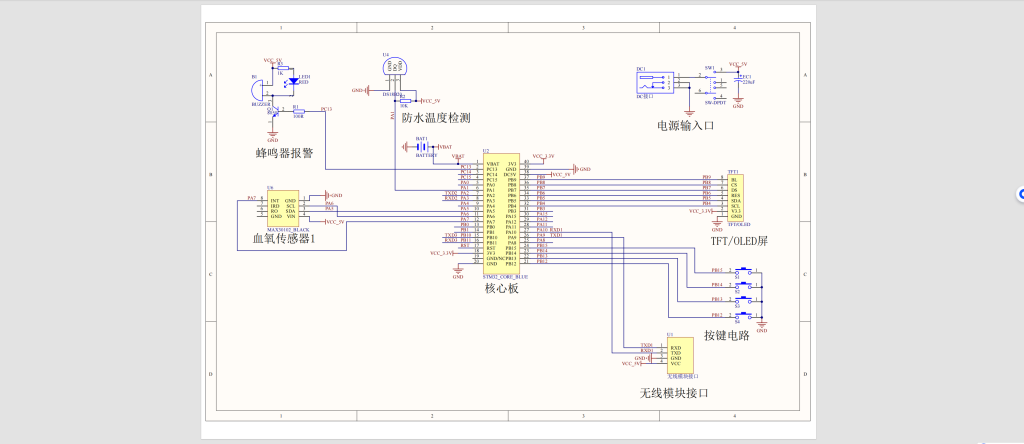Screen dimensions: 1024x444
Task: Click the 蜂鸣器报警 section label
Action: click(284, 153)
